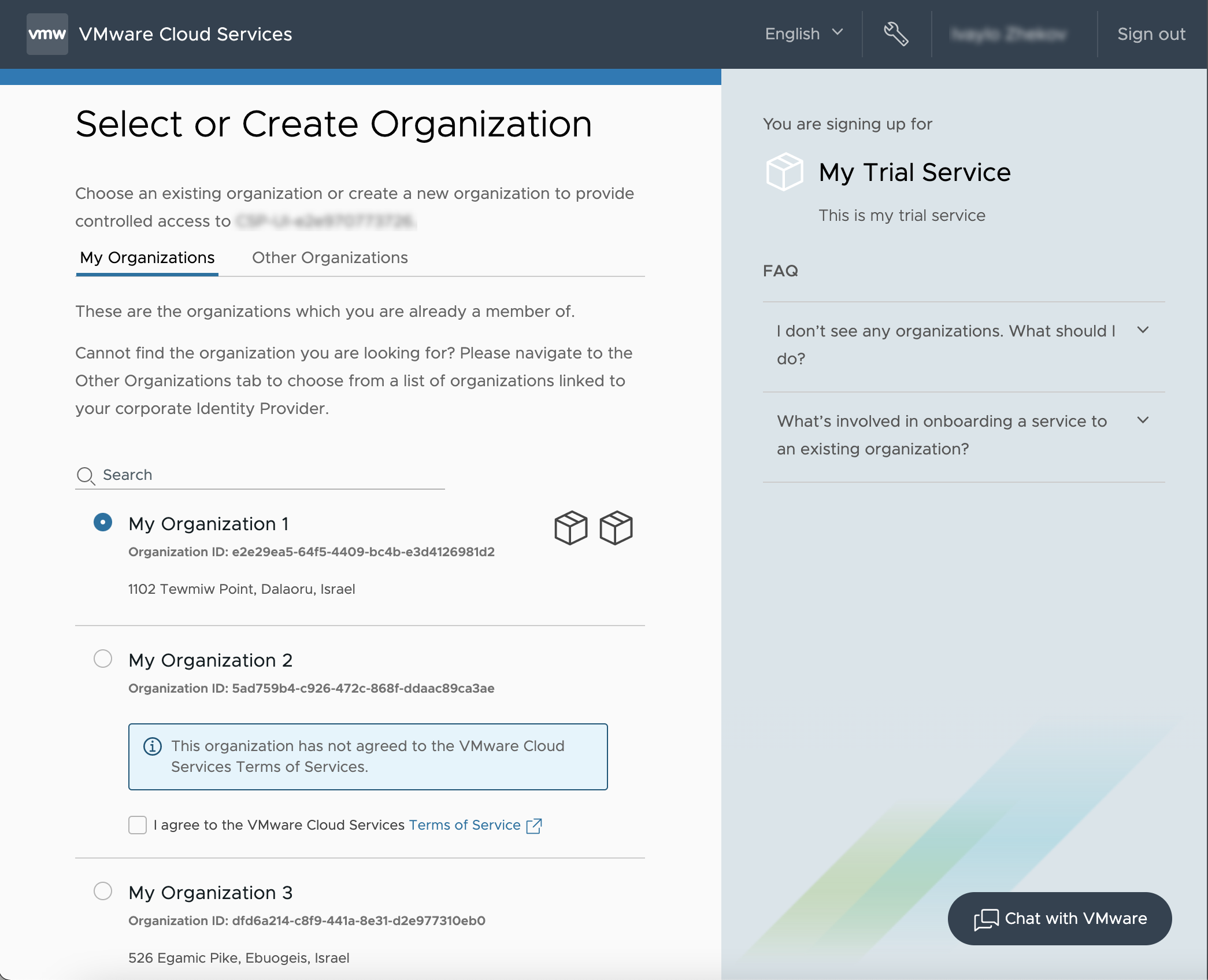Switch to the Other Organizations tab
This screenshot has width=1208, height=980.
(329, 258)
